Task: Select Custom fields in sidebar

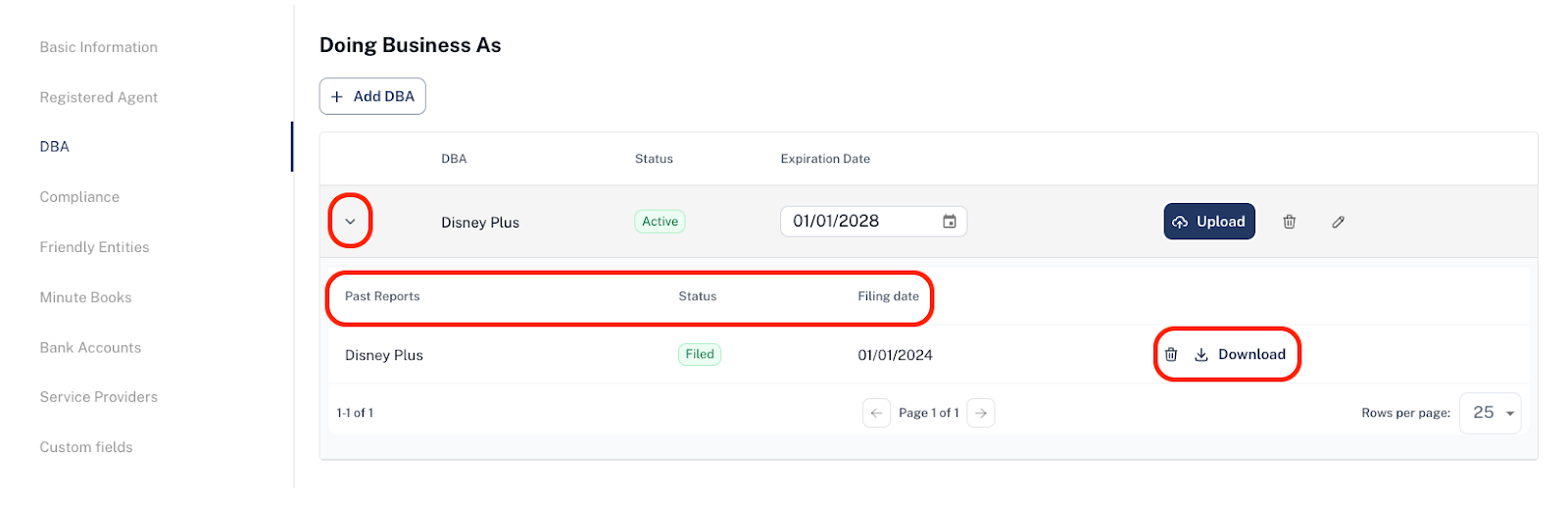Action: click(x=86, y=447)
